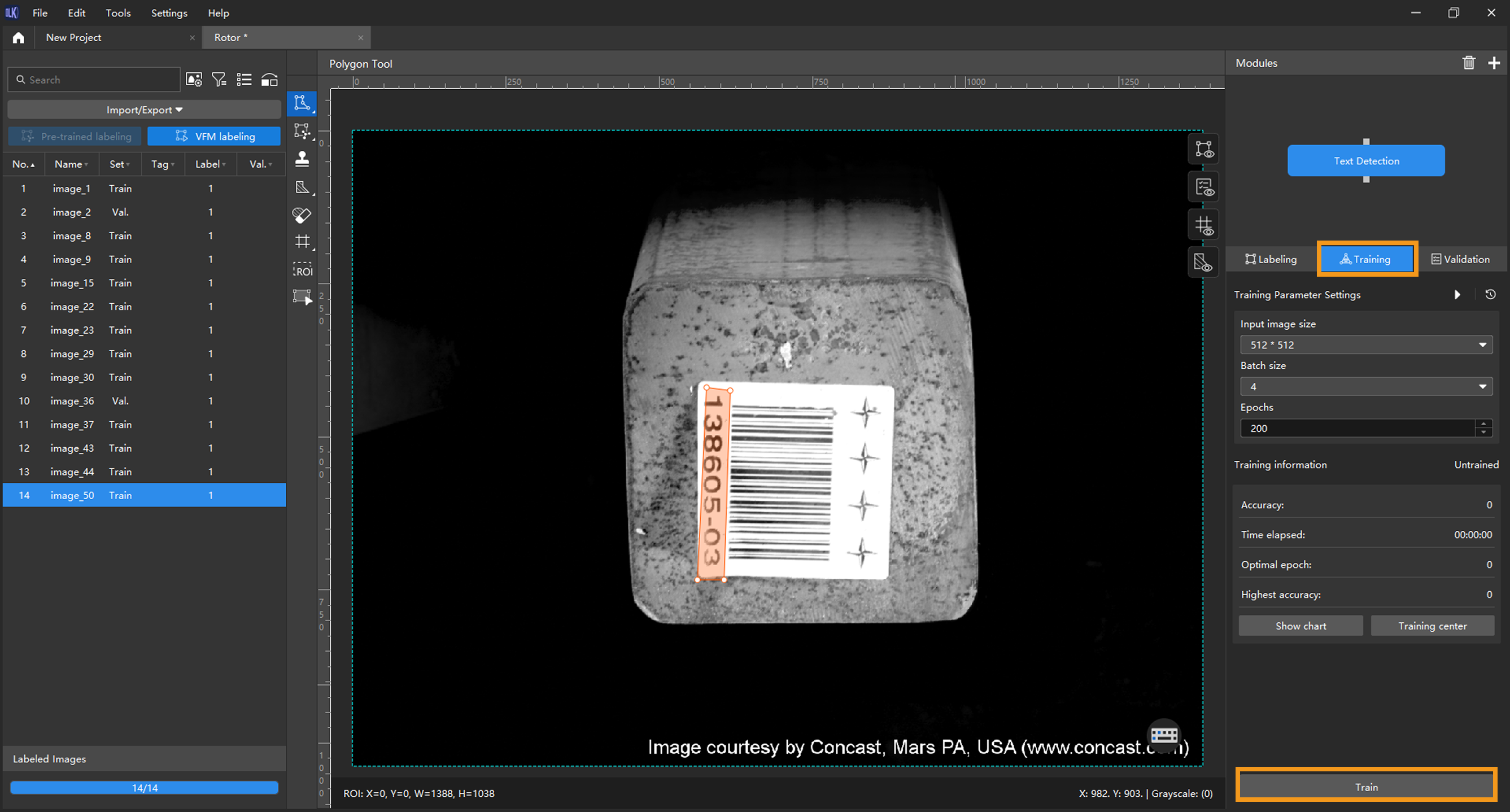Select the Polygon labeling tool
Viewport: 1510px width, 812px height.
(302, 103)
